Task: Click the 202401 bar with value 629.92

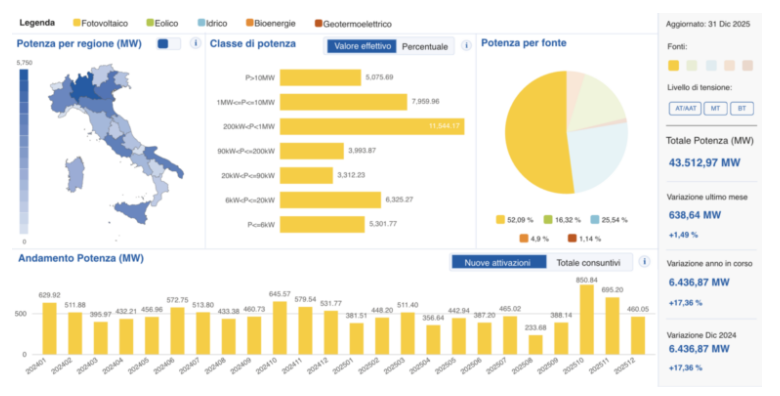Action: (49, 328)
